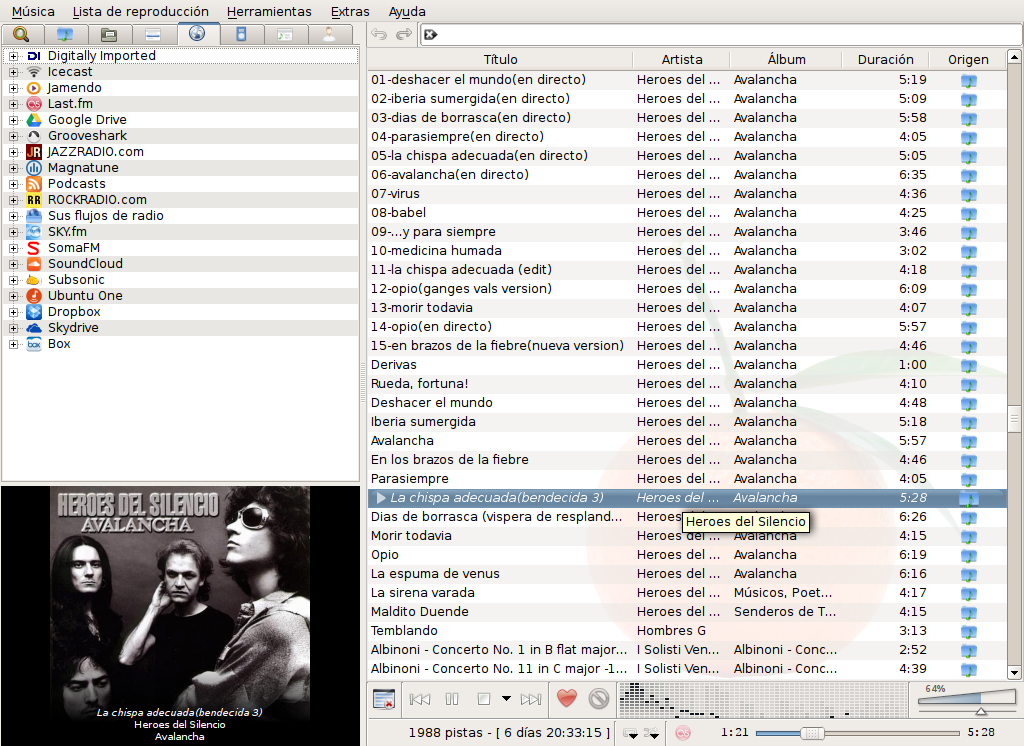Image resolution: width=1024 pixels, height=746 pixels.
Task: Click the Ubuntu One icon
Action: (x=34, y=296)
